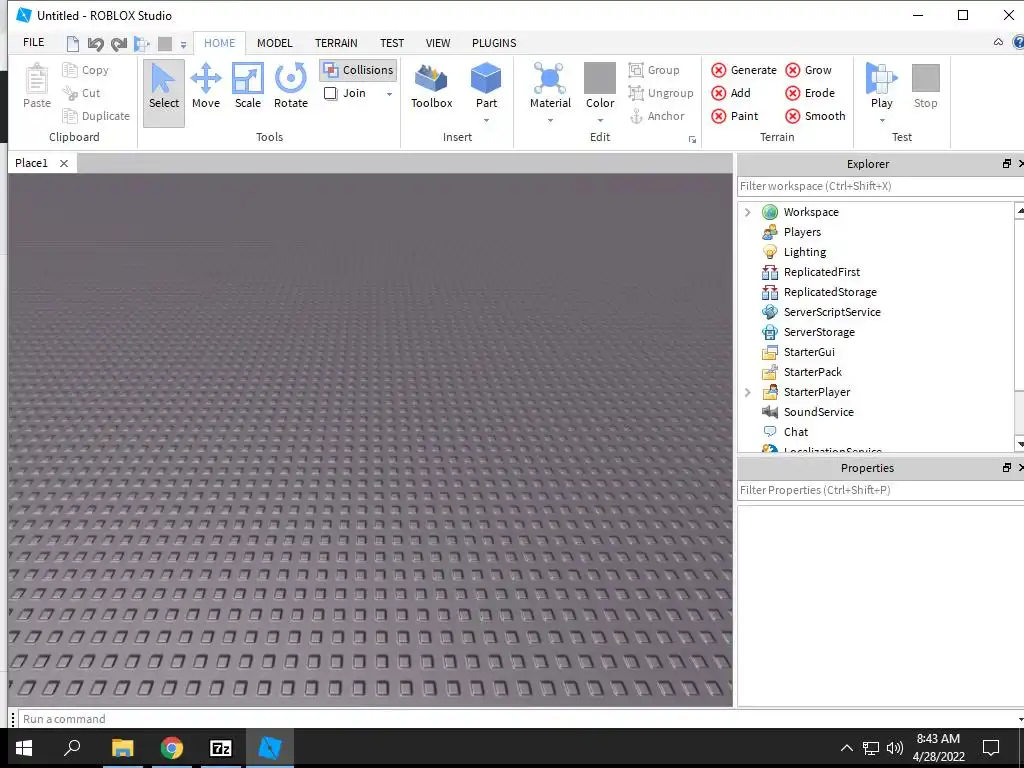Switch to the TEST tab
The height and width of the screenshot is (768, 1024).
[392, 43]
